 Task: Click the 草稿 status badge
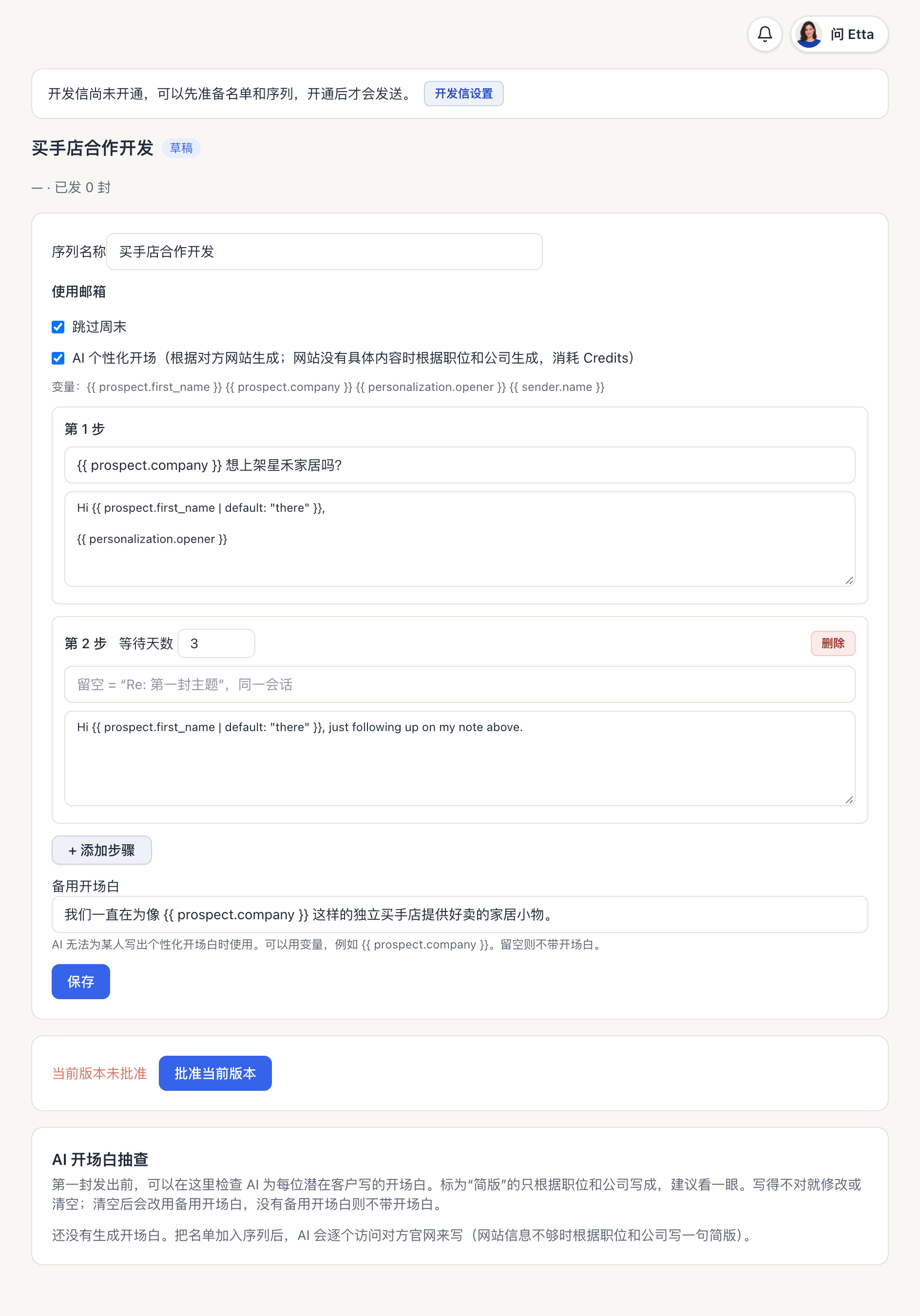coord(181,148)
